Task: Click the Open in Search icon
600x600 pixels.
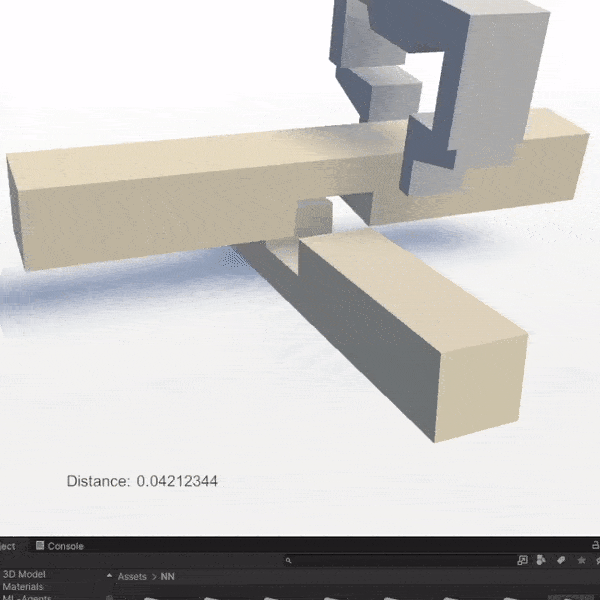Action: pos(522,561)
